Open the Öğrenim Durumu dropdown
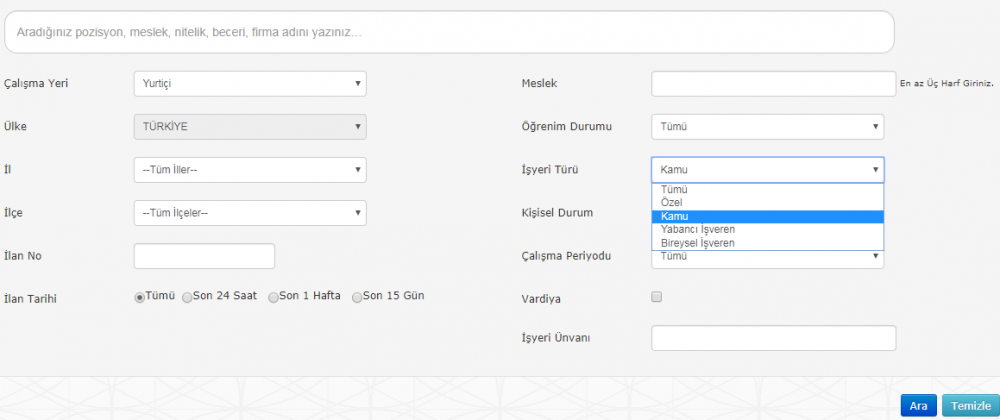This screenshot has width=1000, height=420. coord(768,127)
